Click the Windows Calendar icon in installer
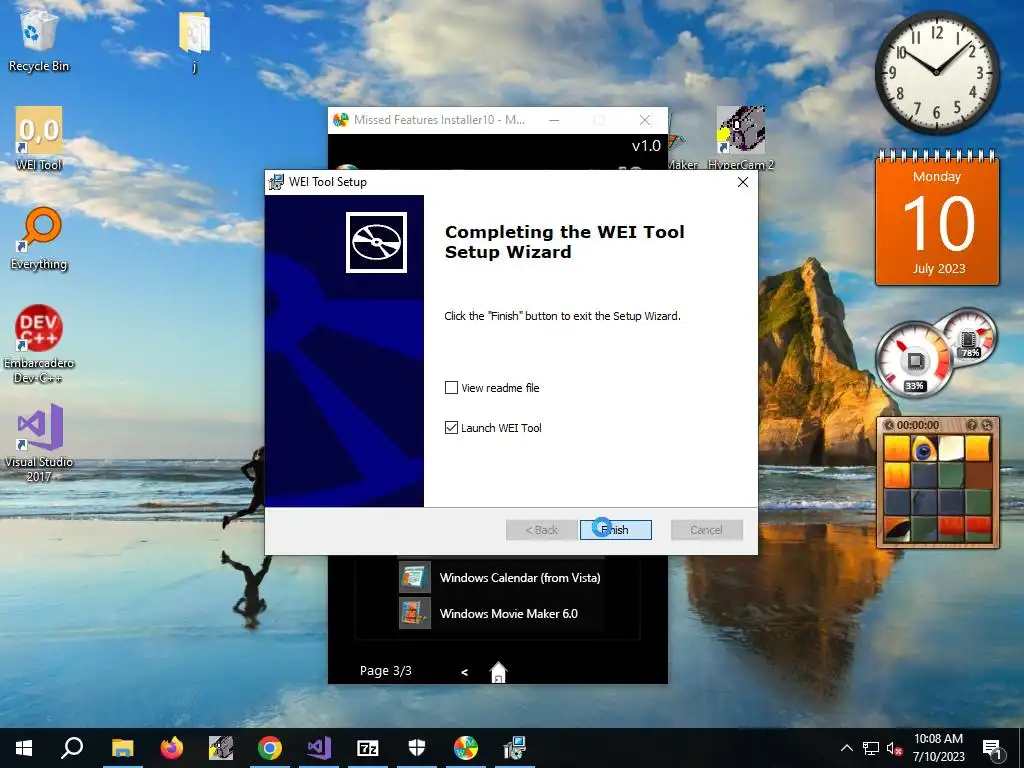 [415, 577]
